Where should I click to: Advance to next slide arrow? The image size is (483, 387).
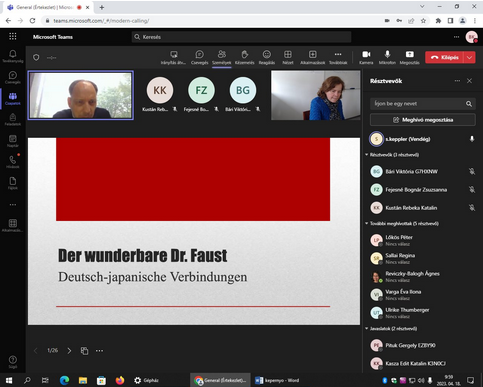(x=69, y=351)
